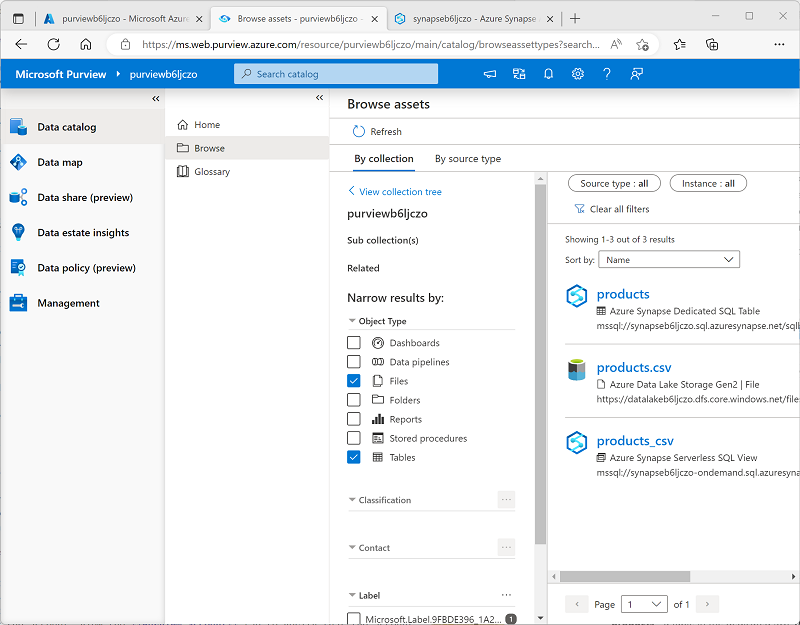
Task: View site information lock icon
Action: [125, 45]
